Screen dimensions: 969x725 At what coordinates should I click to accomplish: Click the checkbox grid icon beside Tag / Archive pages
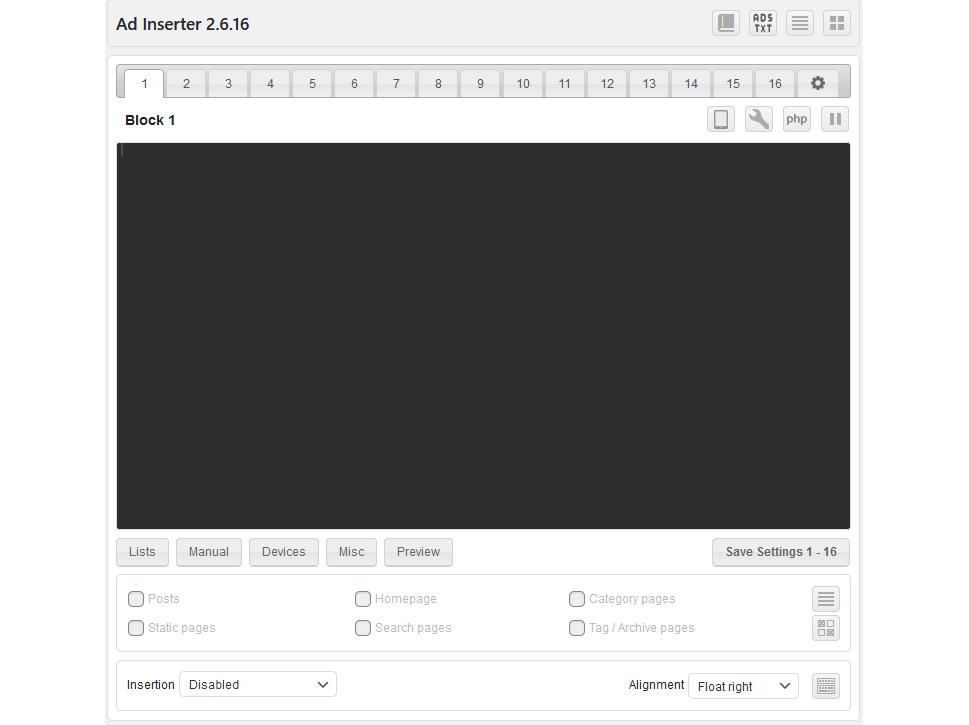tap(826, 628)
